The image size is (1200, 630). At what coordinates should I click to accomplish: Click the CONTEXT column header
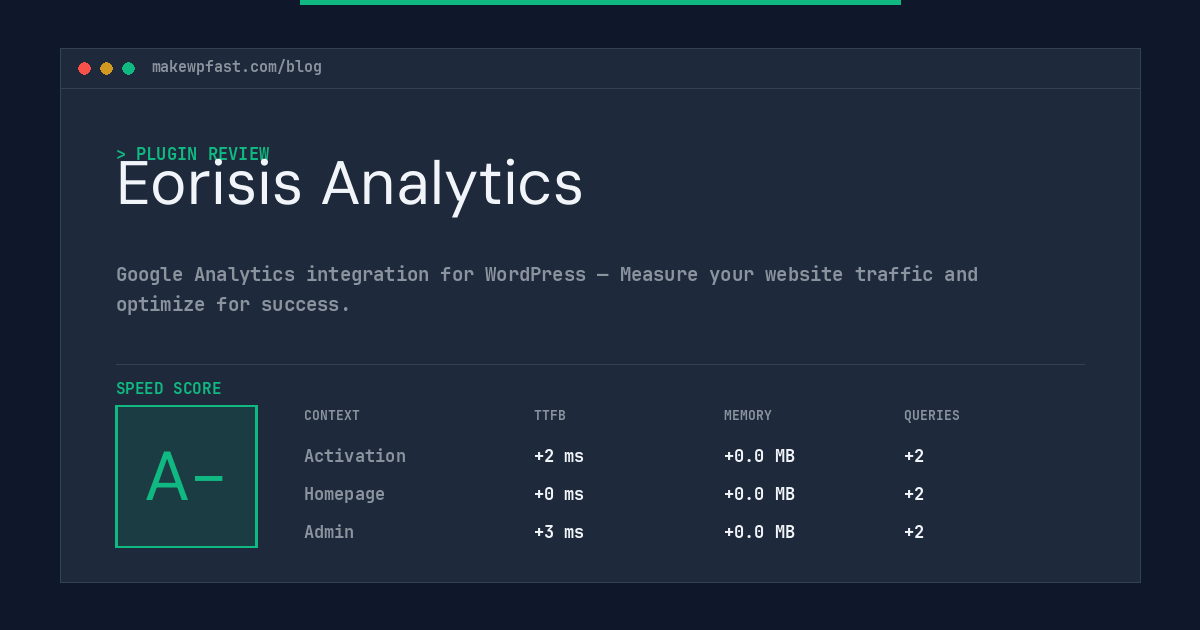click(332, 416)
